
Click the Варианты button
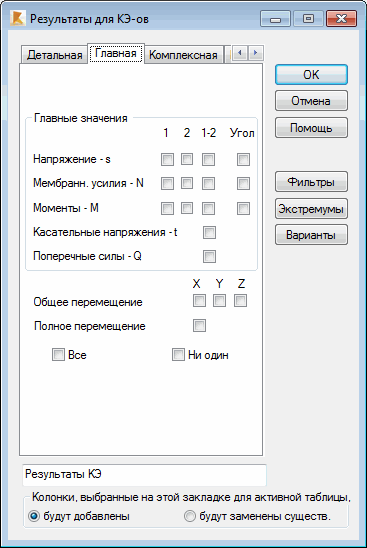(x=311, y=235)
